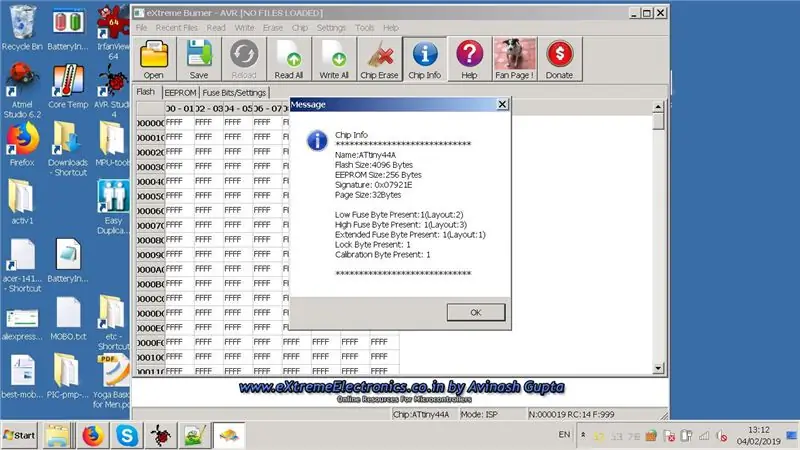Open Windows Explorer from the taskbar

click(57, 435)
